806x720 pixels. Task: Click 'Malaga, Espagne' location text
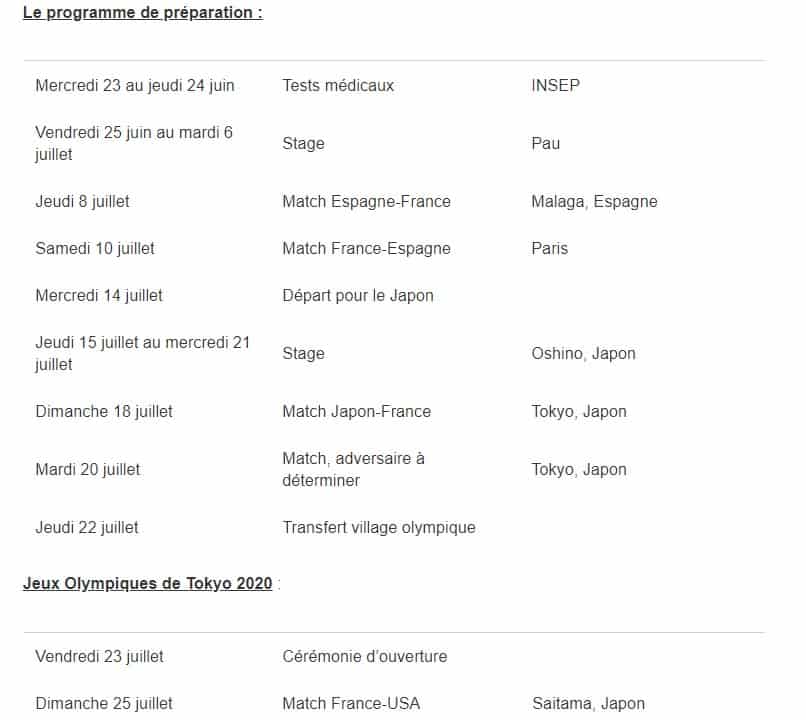click(x=594, y=201)
